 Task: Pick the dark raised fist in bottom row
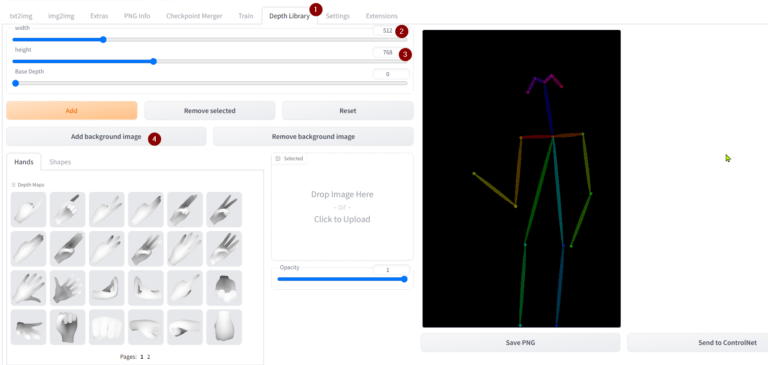(x=68, y=327)
